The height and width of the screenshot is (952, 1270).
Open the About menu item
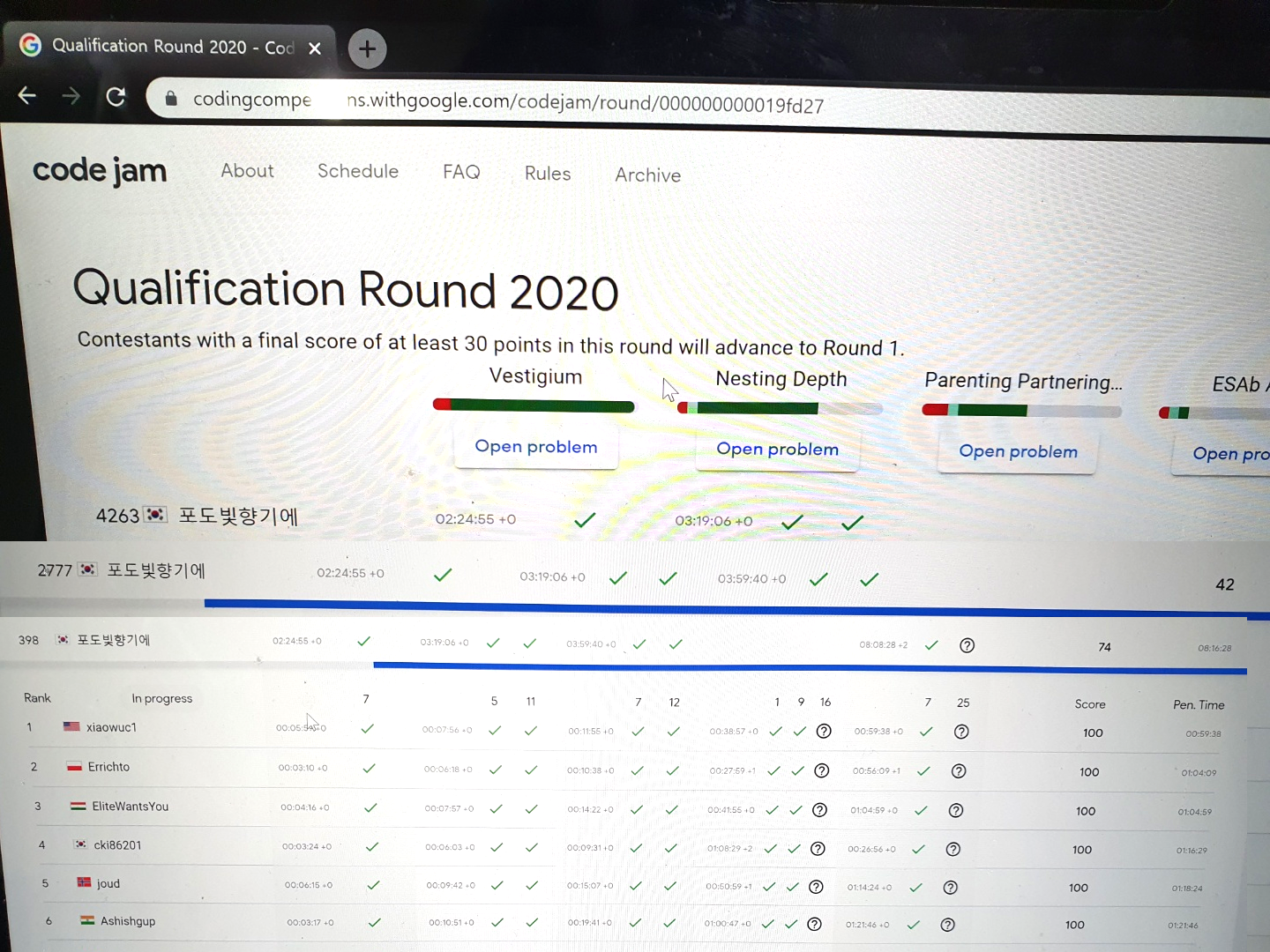point(248,171)
